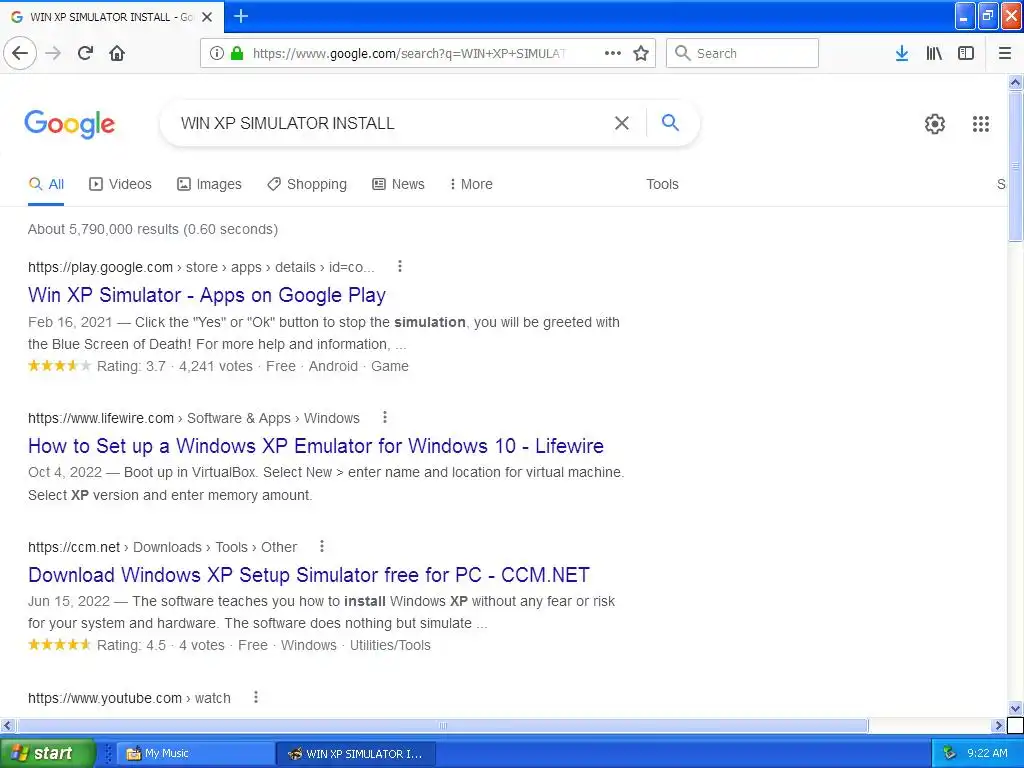Select WIN XP SIMULATOR taskbar button

click(357, 753)
